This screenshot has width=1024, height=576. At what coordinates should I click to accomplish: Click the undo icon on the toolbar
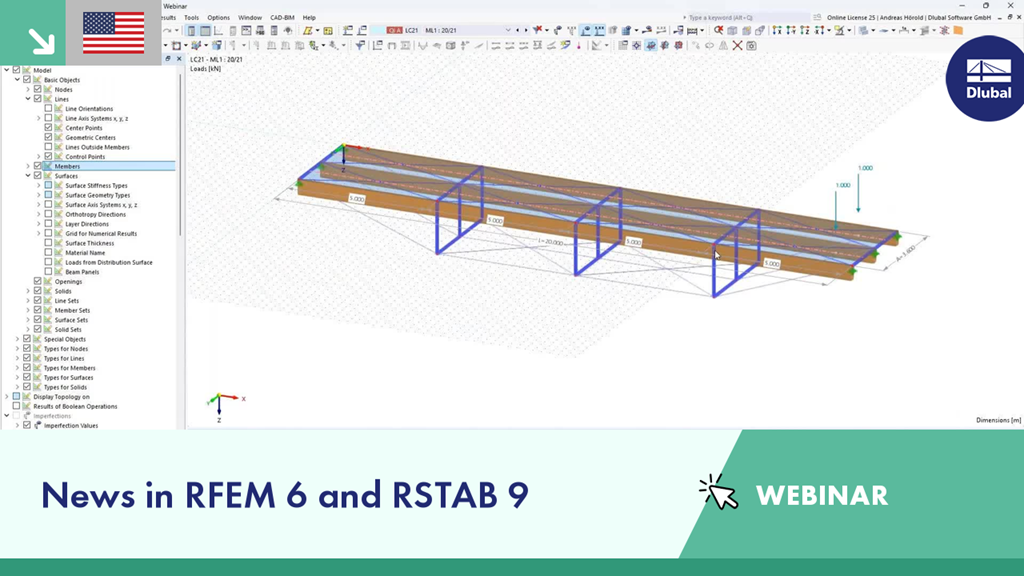click(x=165, y=29)
